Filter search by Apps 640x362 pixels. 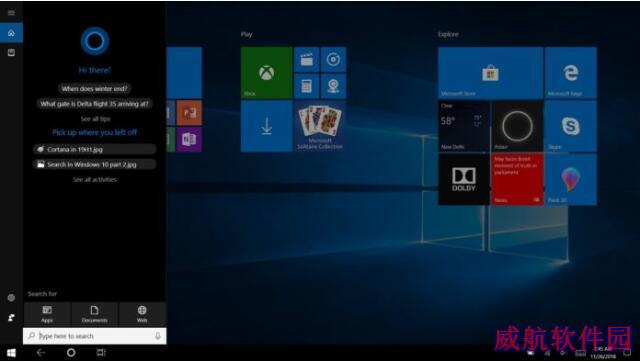click(x=47, y=314)
